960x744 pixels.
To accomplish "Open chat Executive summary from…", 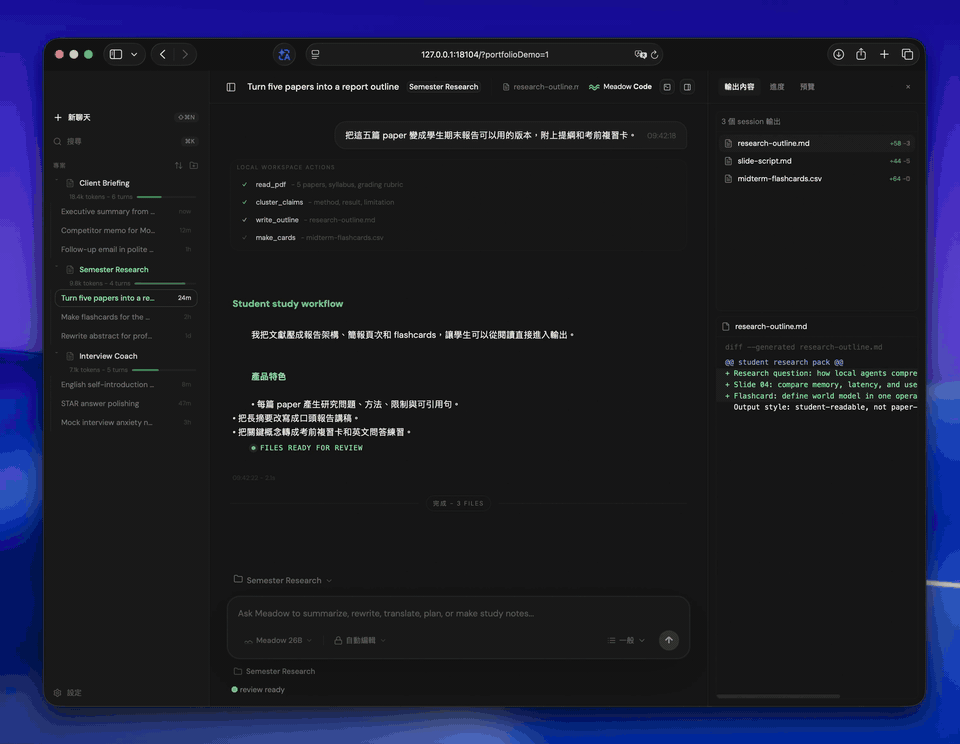I will [126, 212].
